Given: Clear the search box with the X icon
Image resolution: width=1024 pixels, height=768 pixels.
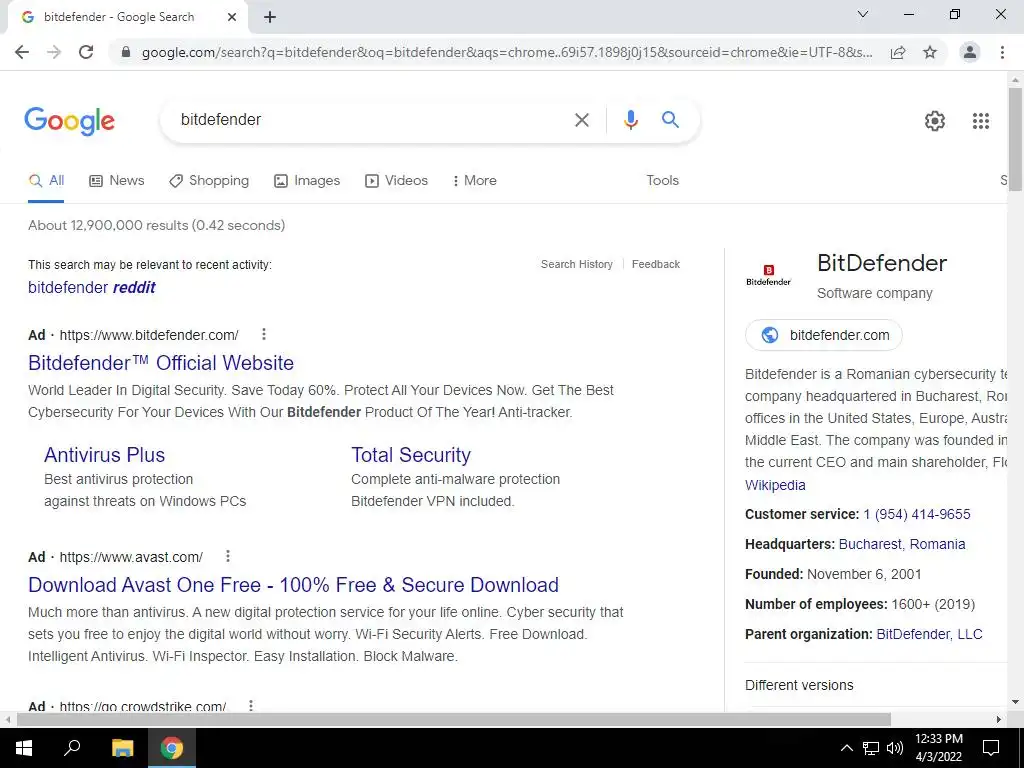Looking at the screenshot, I should pyautogui.click(x=581, y=120).
